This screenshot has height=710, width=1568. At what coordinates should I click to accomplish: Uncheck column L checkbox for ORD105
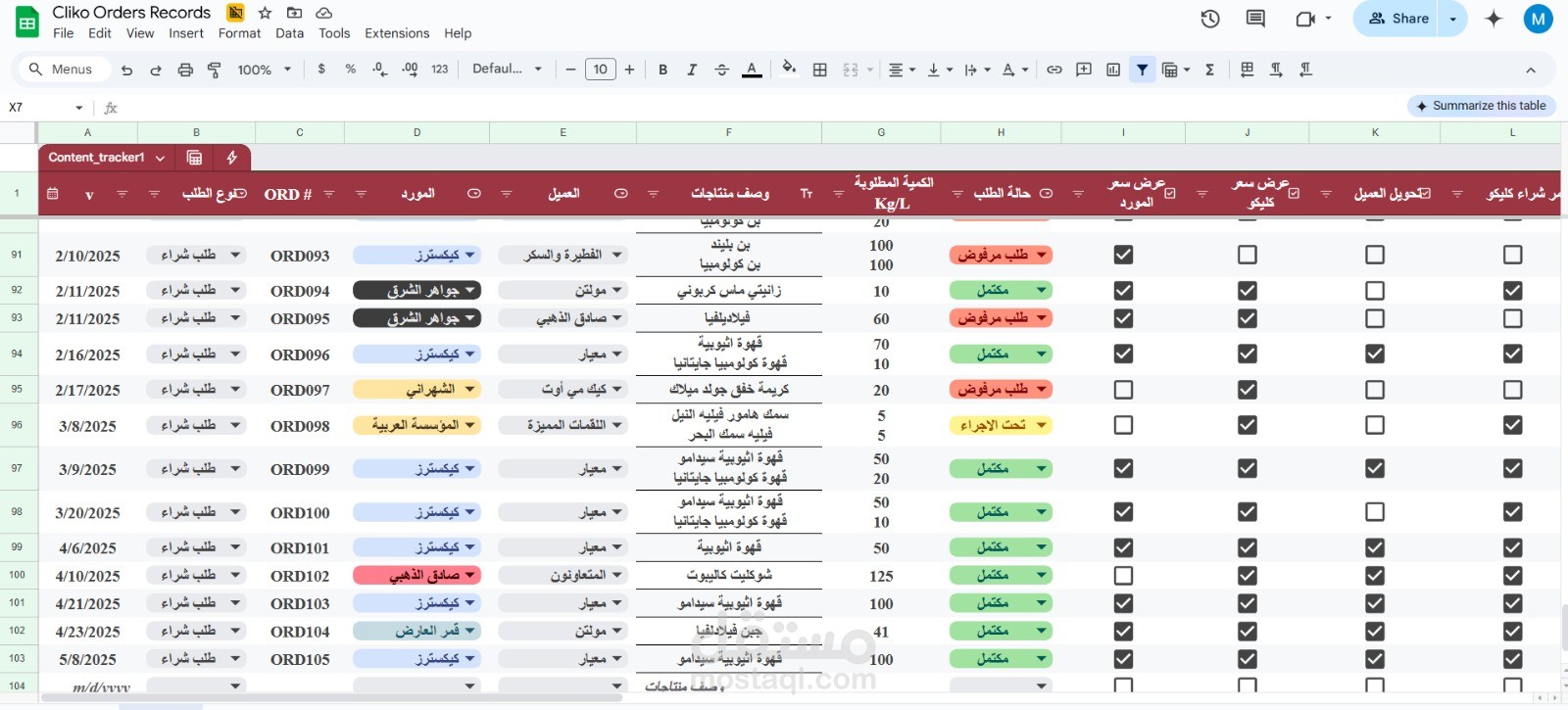coord(1513,659)
